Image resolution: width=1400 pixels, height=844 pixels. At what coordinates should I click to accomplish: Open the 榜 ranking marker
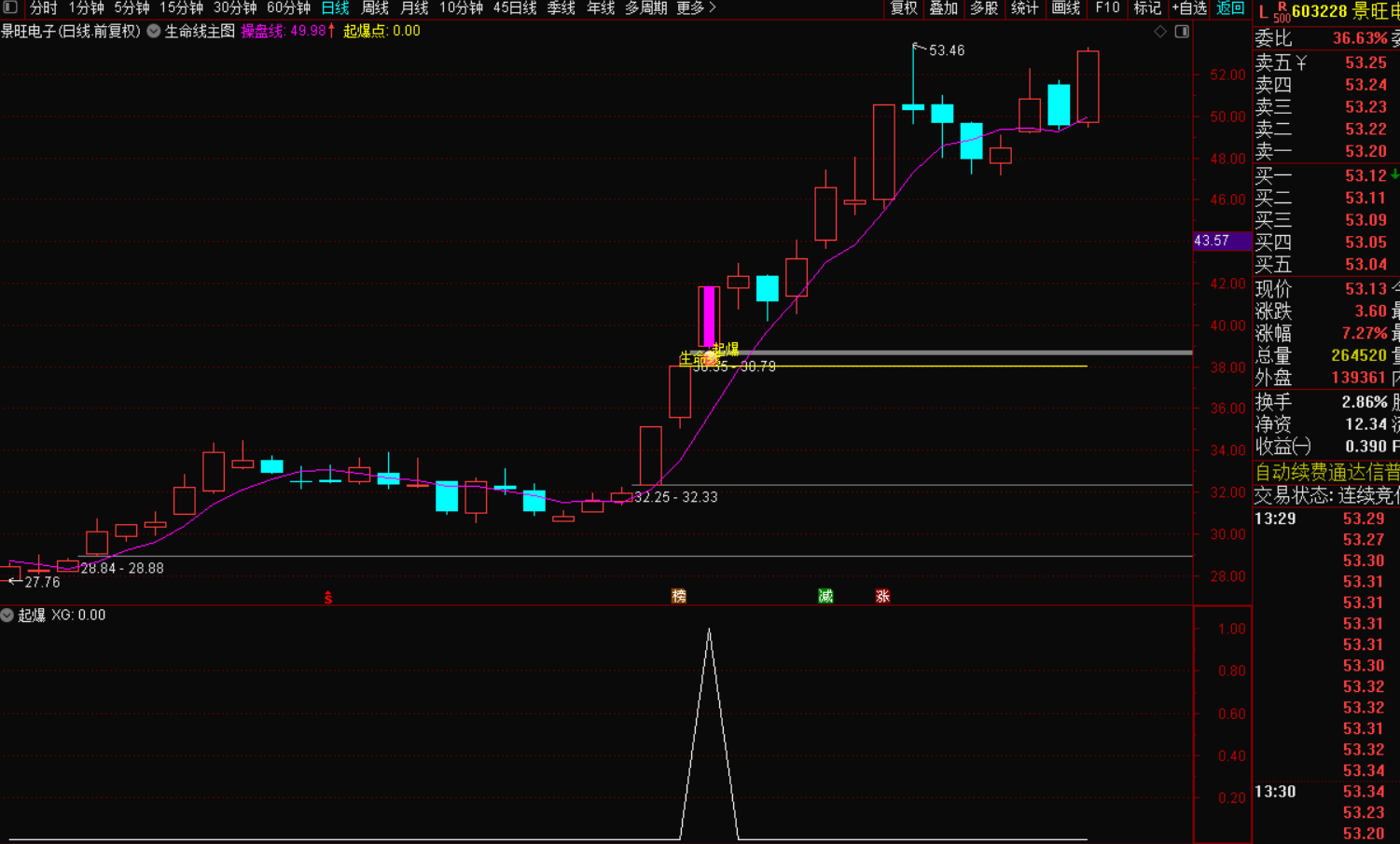[679, 597]
